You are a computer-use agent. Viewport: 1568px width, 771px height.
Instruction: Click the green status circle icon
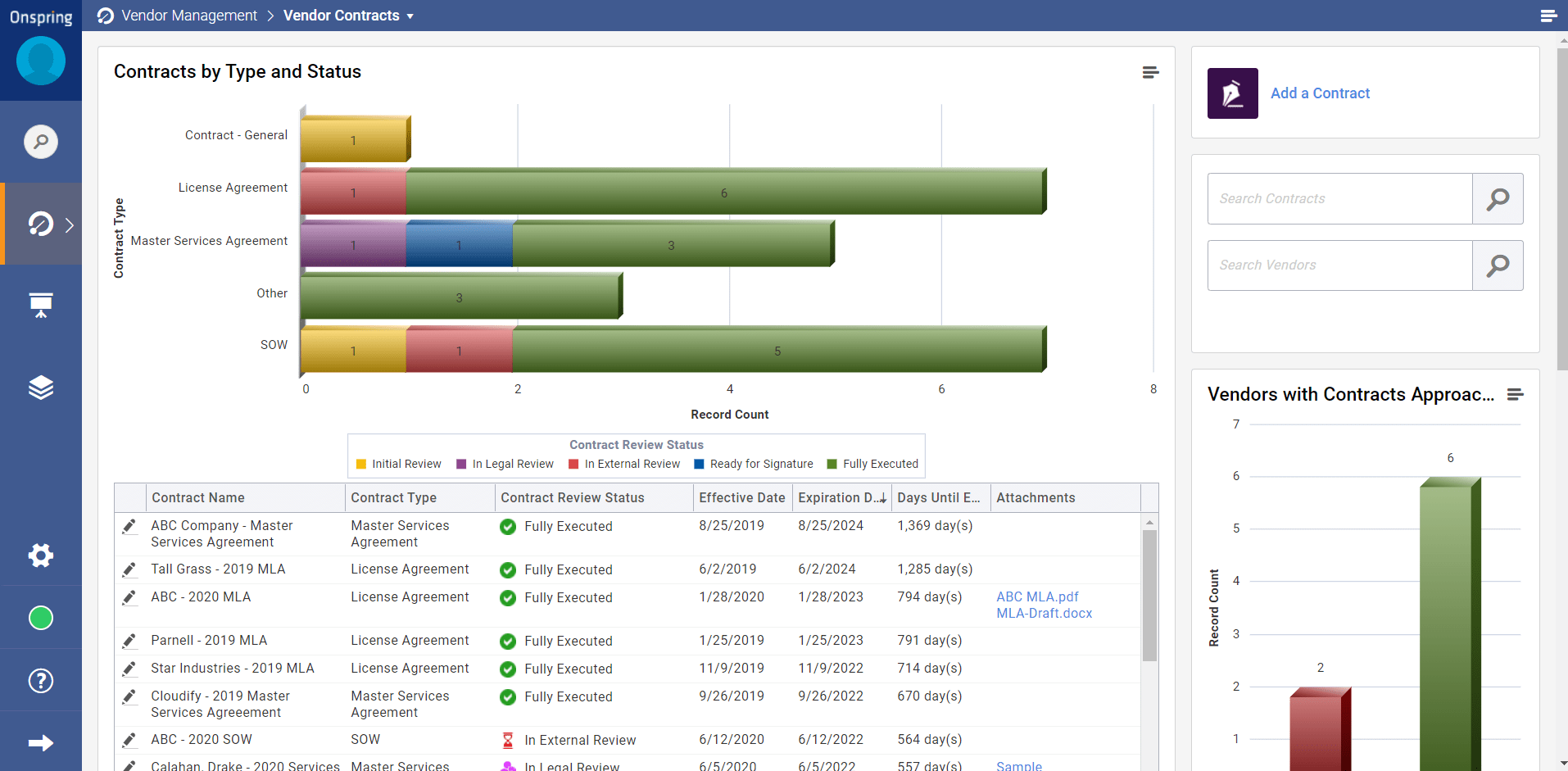[41, 618]
